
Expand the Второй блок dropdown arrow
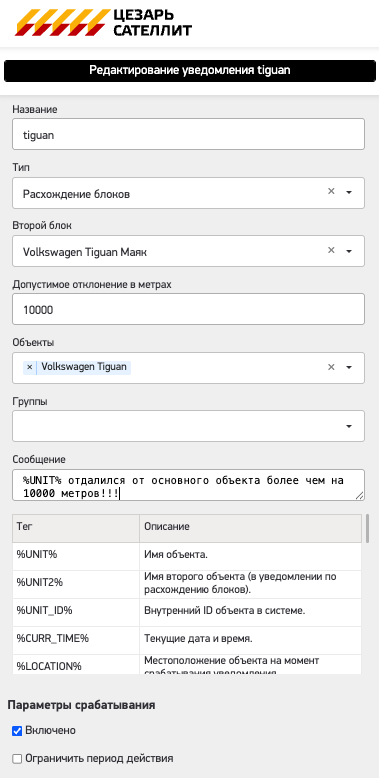[349, 252]
